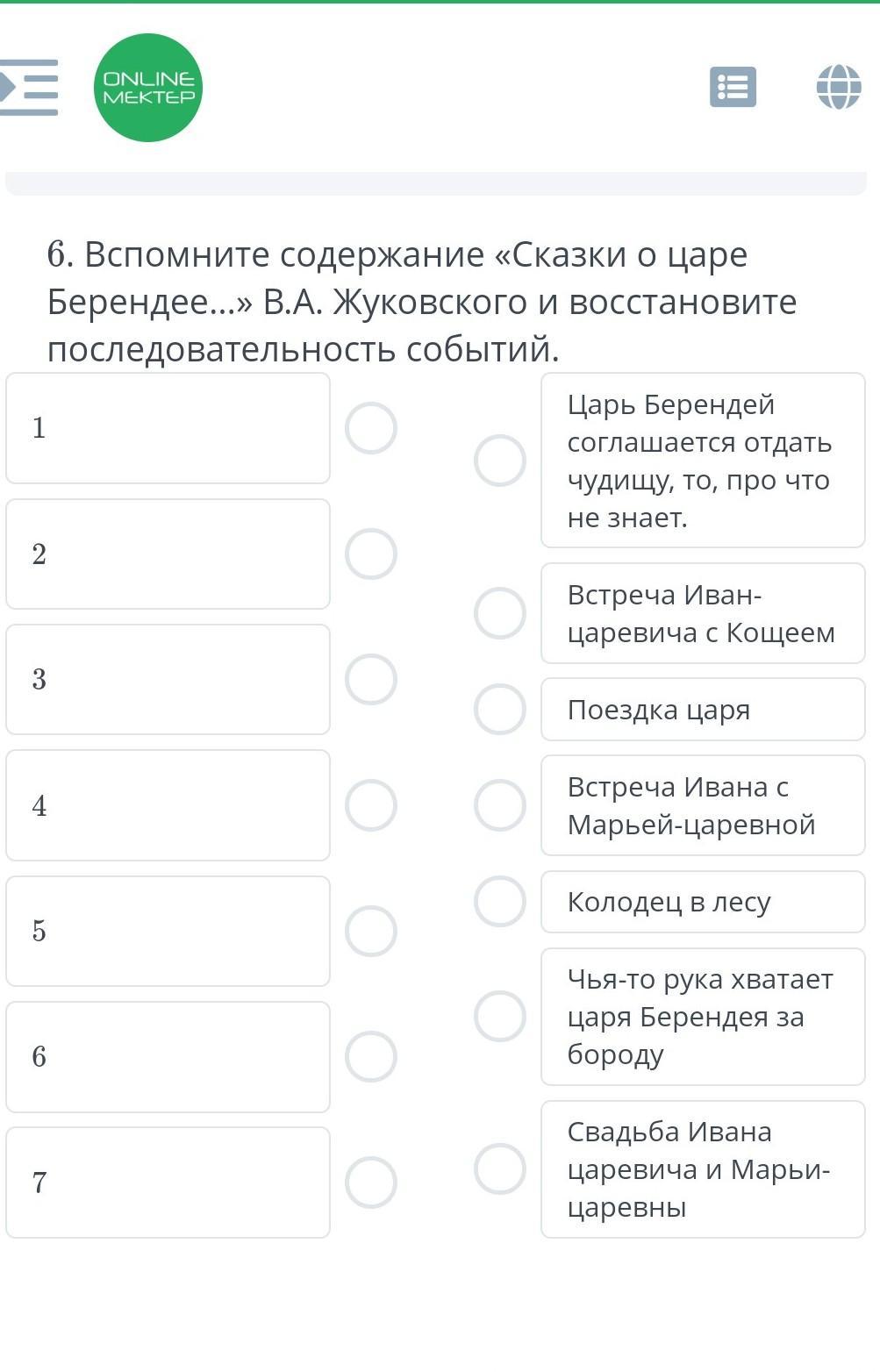Select the radio circle next to slot 3

point(371,680)
